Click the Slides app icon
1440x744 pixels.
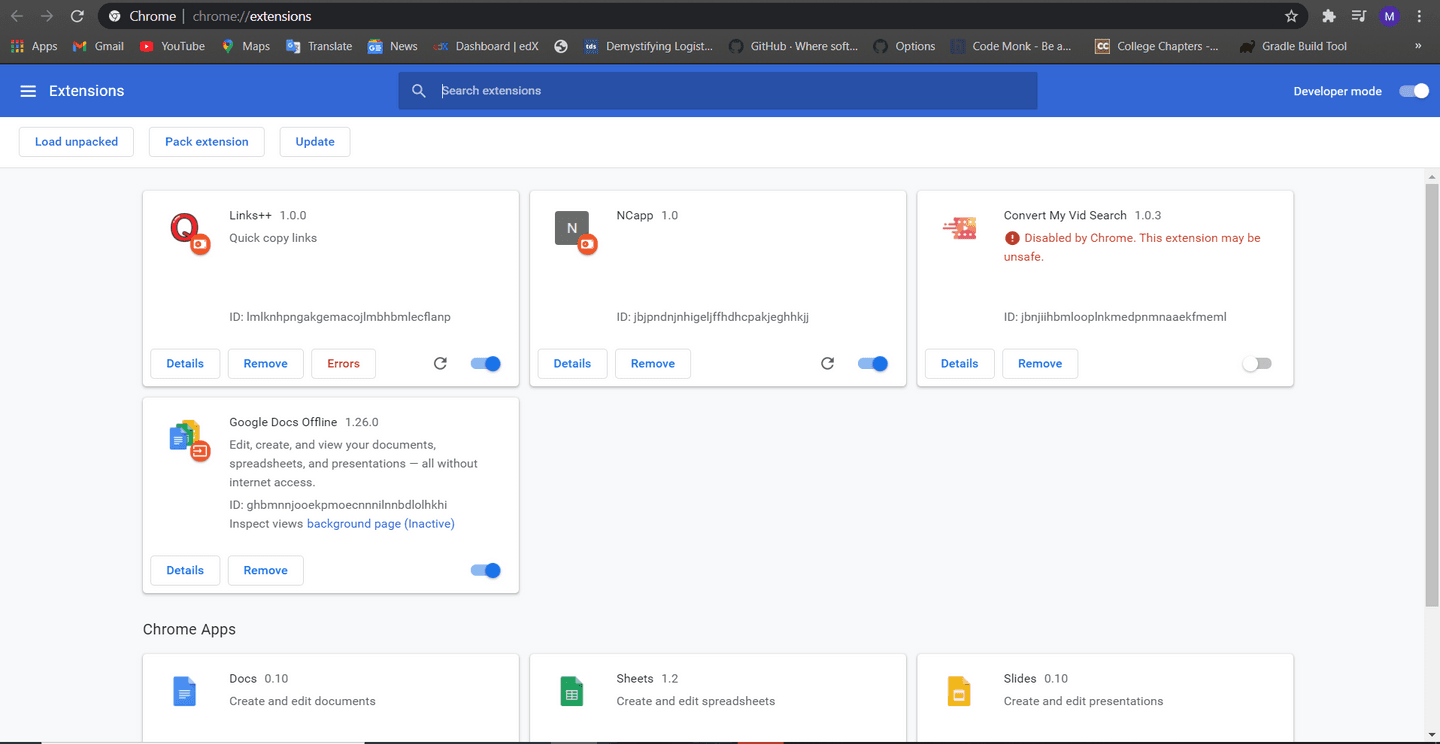tap(959, 691)
